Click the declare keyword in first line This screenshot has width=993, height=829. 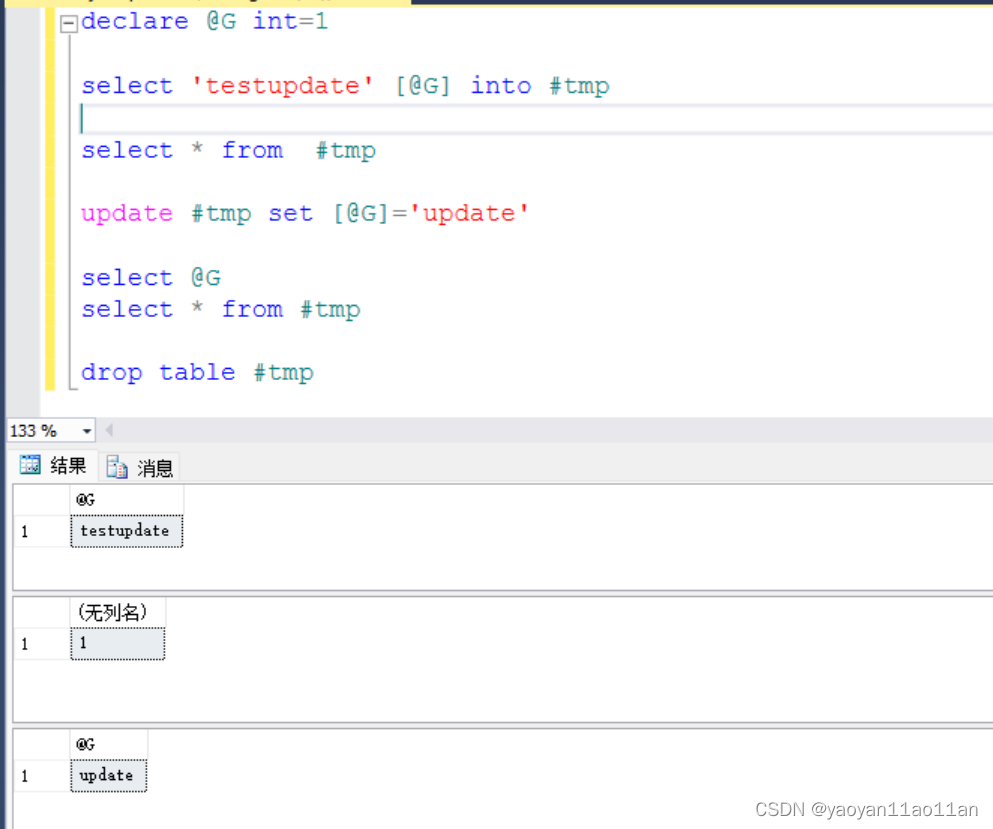pyautogui.click(x=135, y=21)
